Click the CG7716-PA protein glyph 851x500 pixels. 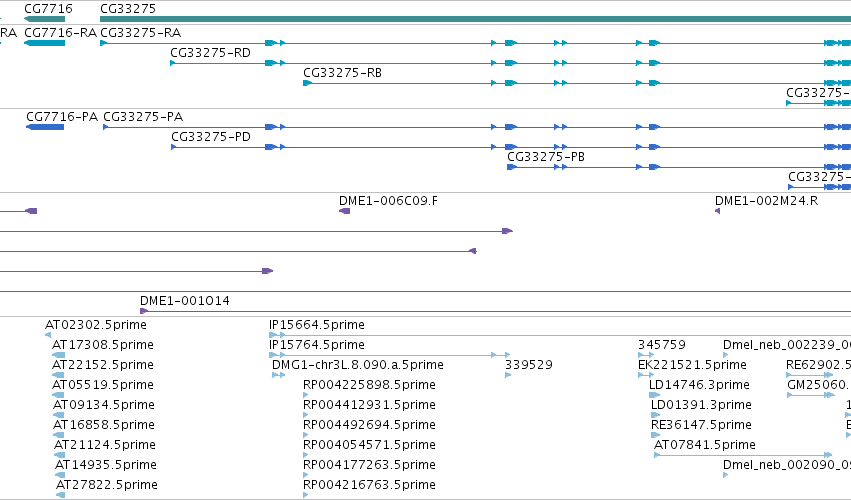(x=45, y=127)
